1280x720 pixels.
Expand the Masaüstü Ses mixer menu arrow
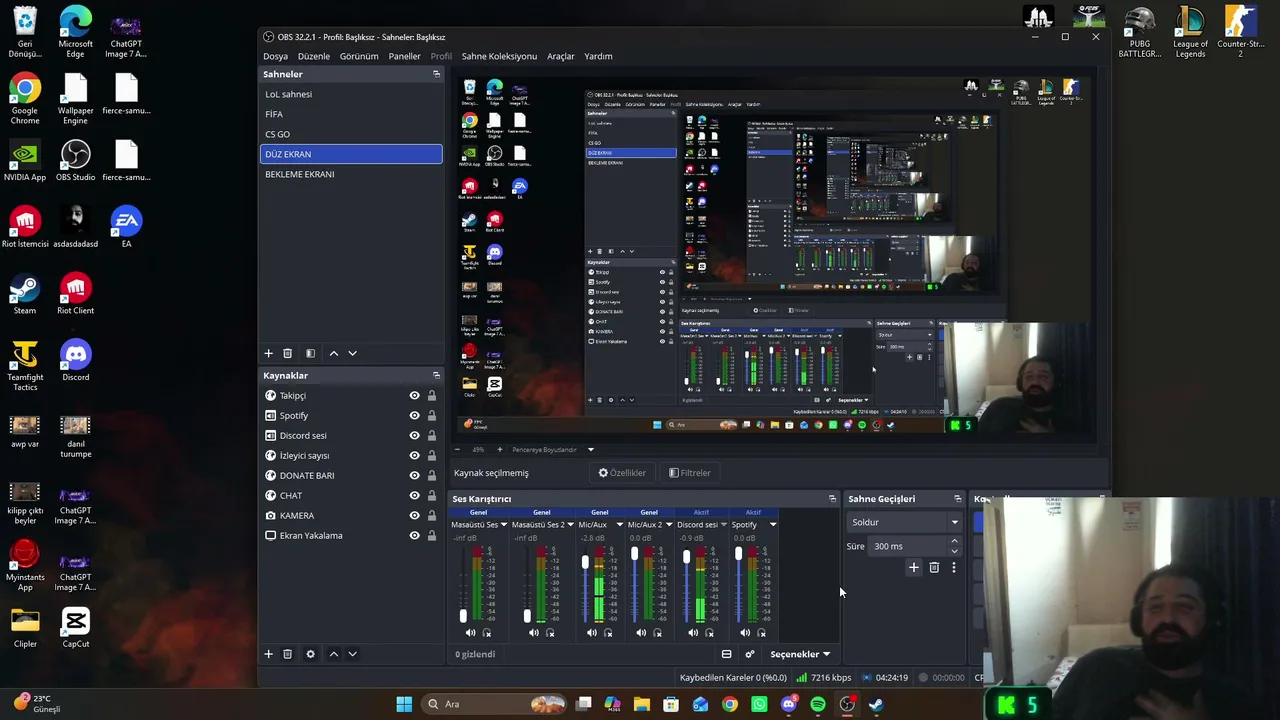click(503, 524)
